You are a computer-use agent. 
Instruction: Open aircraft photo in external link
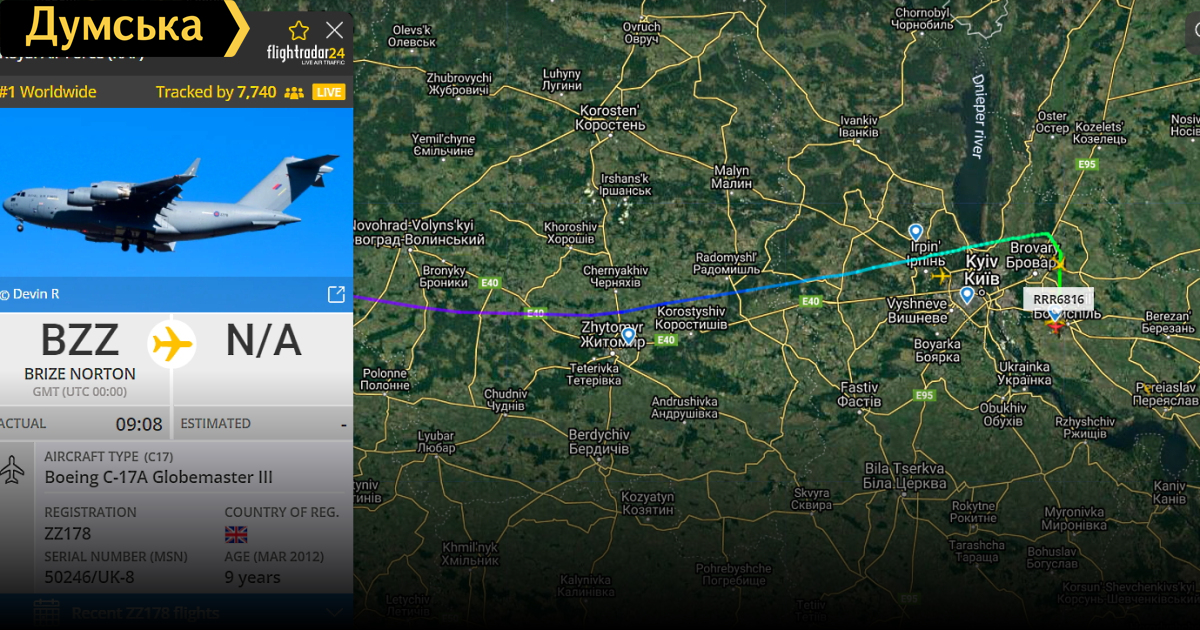[x=336, y=294]
